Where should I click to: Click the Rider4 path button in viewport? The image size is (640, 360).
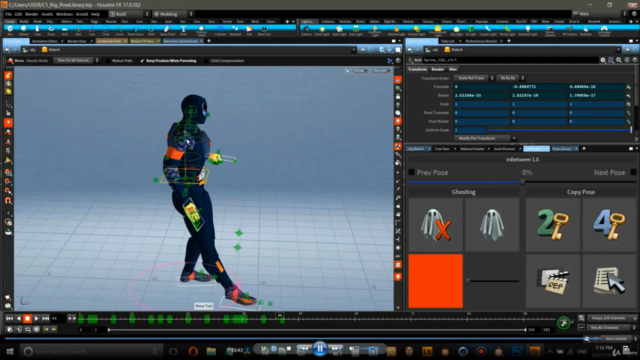coord(51,50)
